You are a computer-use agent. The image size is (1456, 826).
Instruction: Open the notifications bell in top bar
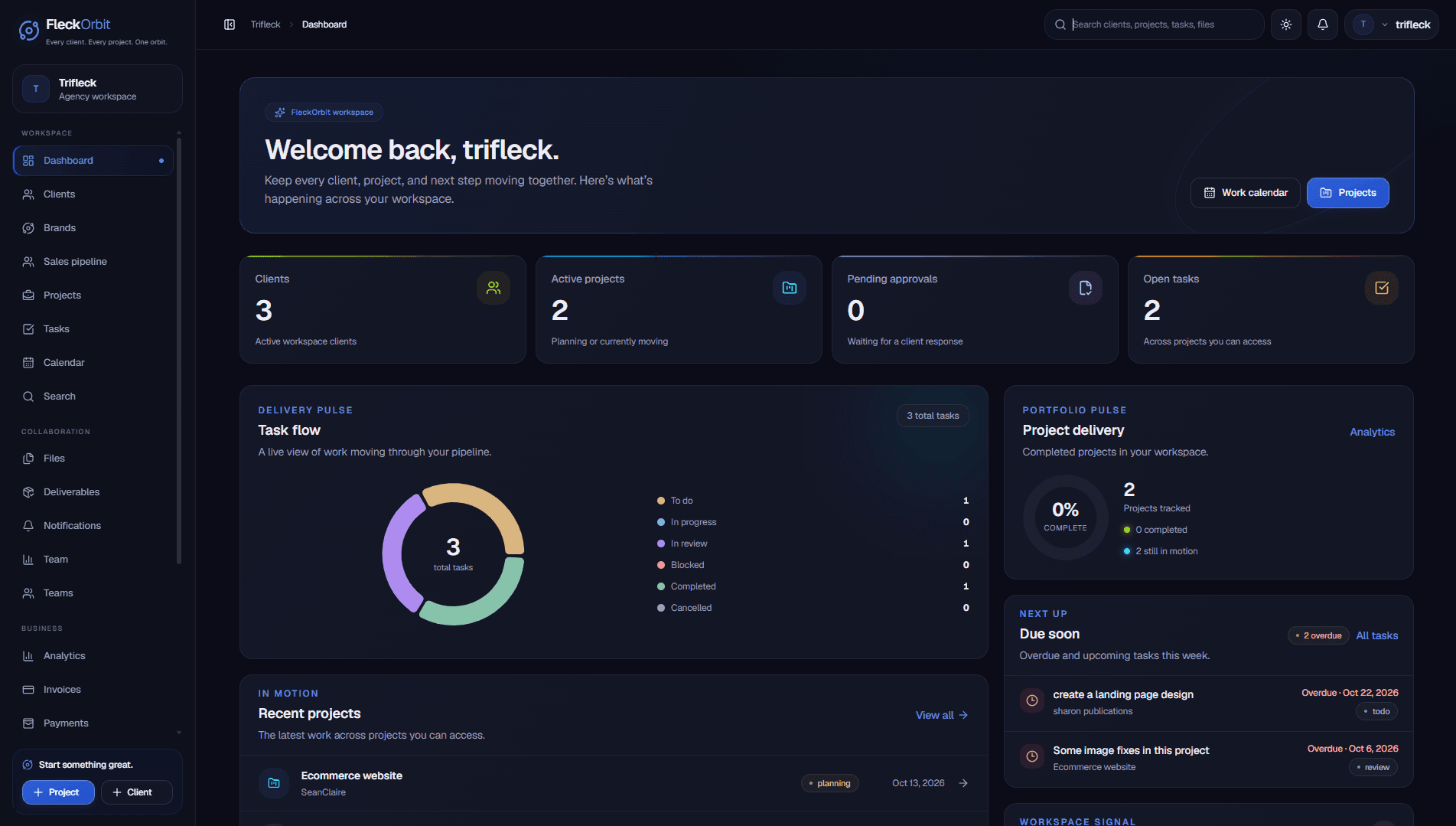pyautogui.click(x=1323, y=24)
